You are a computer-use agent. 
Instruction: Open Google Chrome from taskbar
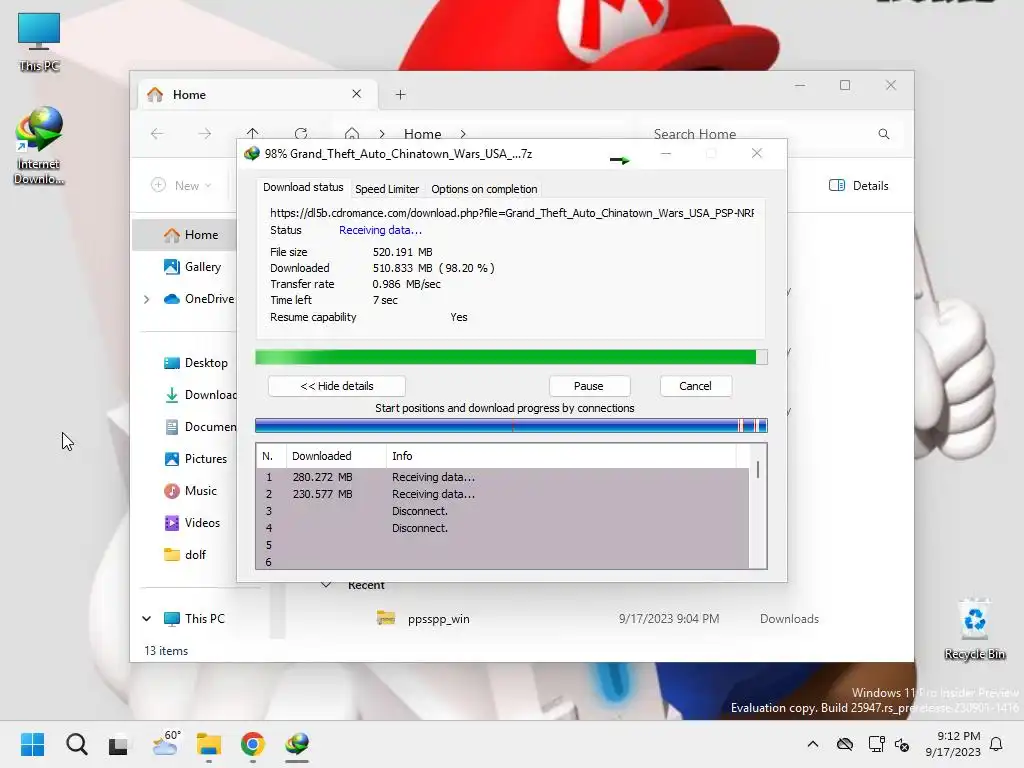(253, 744)
